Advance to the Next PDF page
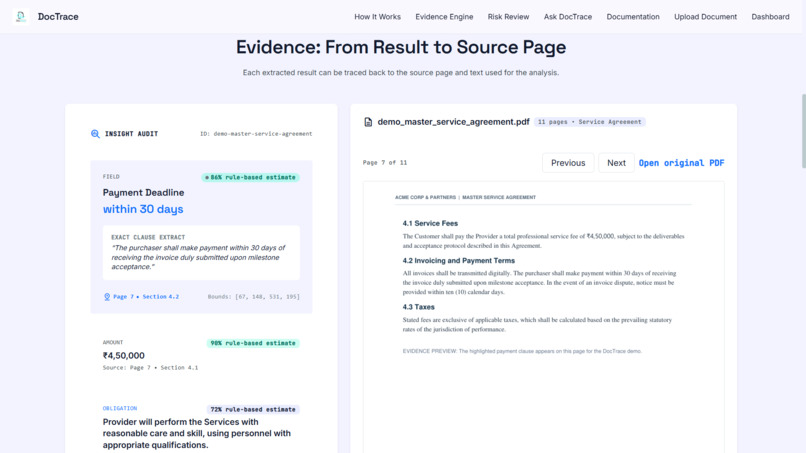 pyautogui.click(x=616, y=162)
